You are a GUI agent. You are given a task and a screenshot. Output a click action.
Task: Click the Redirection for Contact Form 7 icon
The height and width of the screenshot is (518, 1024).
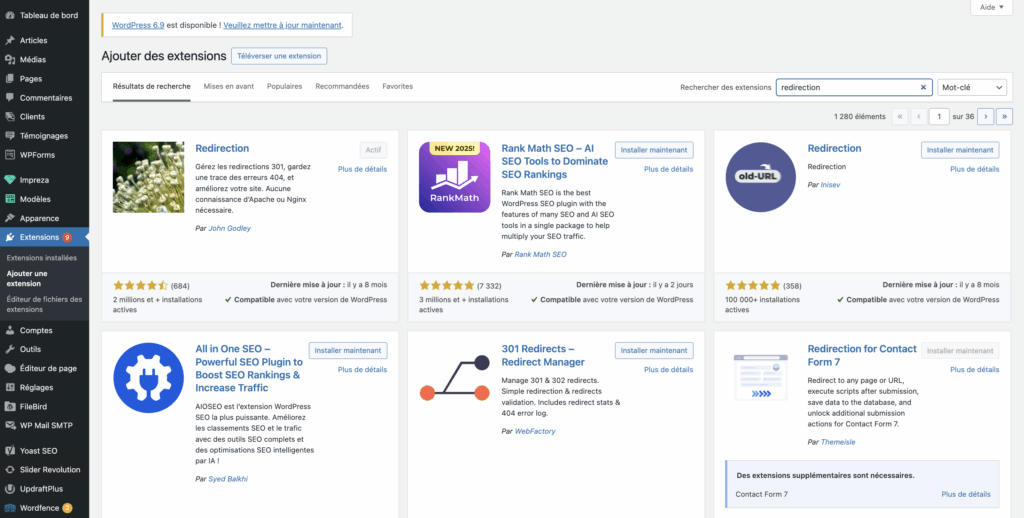(x=759, y=377)
